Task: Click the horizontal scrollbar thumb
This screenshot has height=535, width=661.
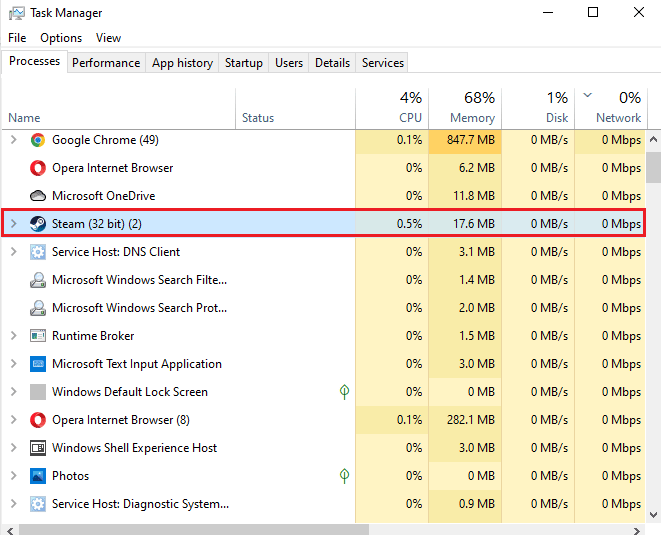Action: [194, 530]
